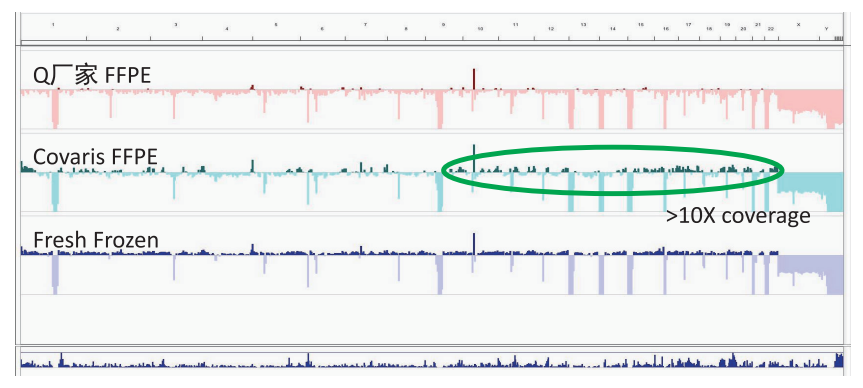This screenshot has width=863, height=388.
Task: Select chromosome 5 label in ruler
Action: 276,25
